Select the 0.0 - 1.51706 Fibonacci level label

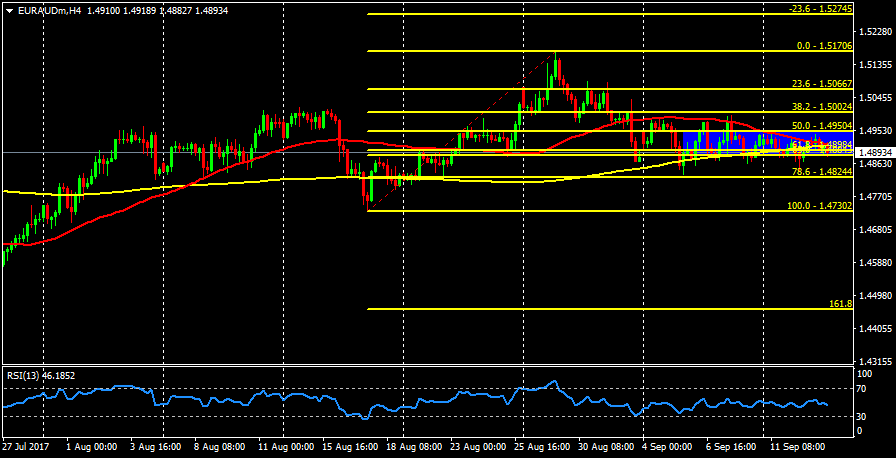823,46
